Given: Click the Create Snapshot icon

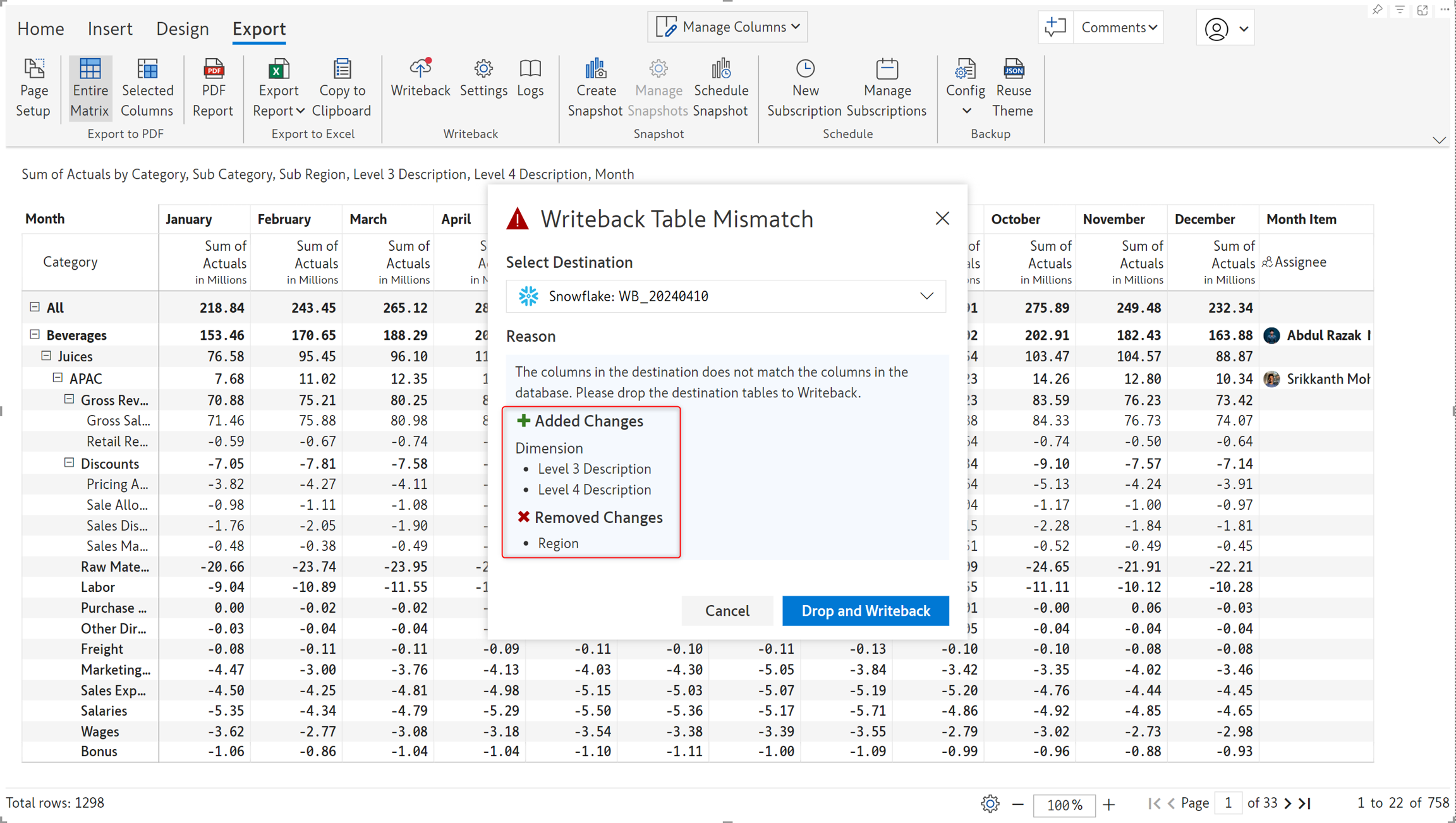Looking at the screenshot, I should [595, 69].
